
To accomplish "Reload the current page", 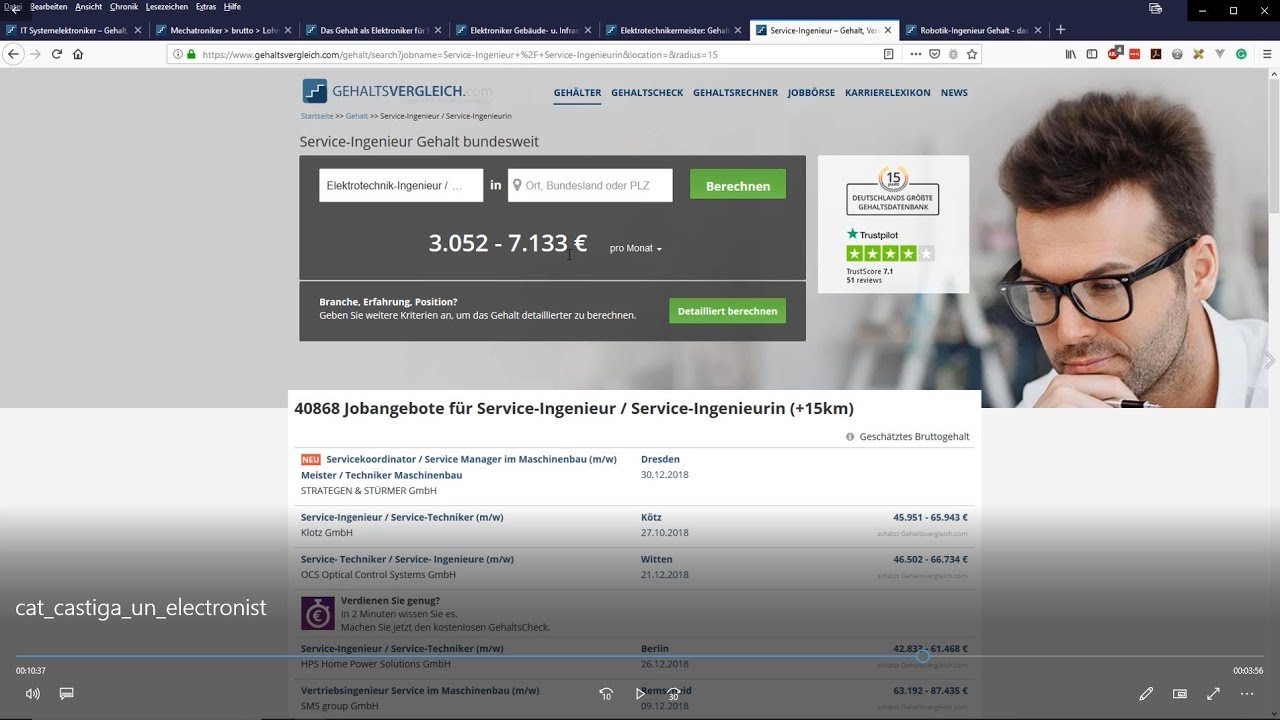I will [57, 54].
